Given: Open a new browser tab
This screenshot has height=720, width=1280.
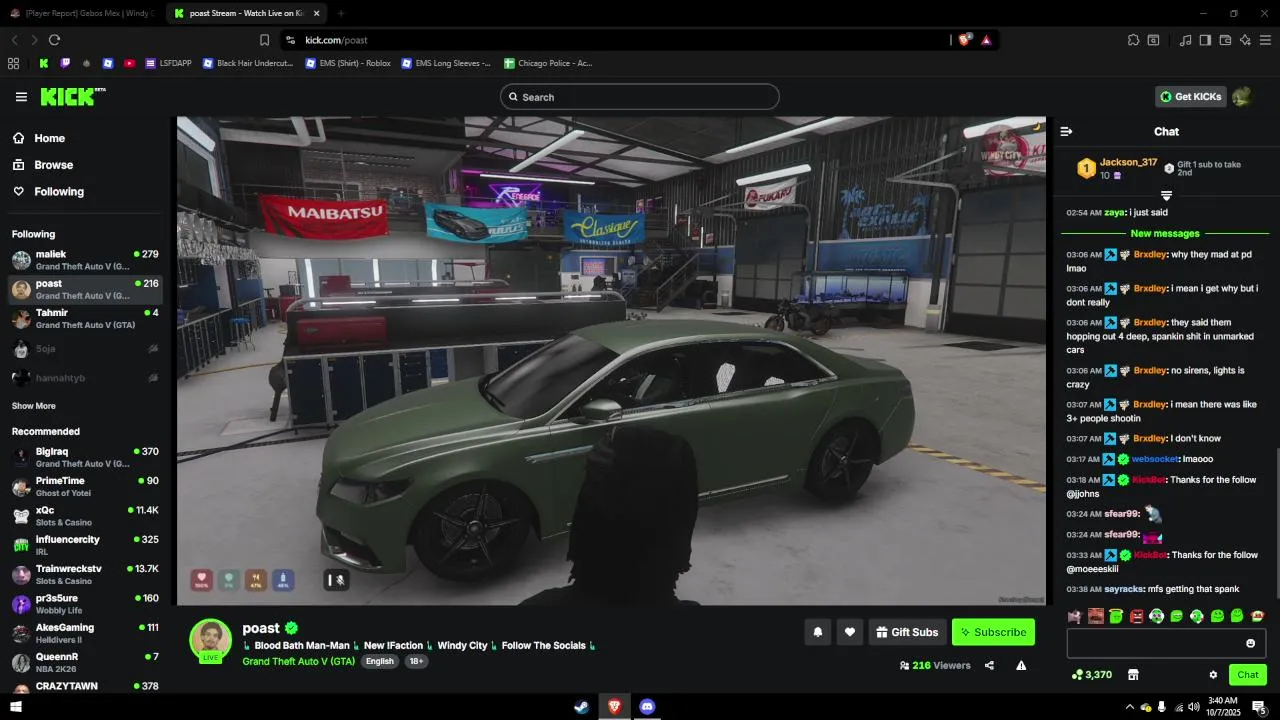Looking at the screenshot, I should point(340,13).
